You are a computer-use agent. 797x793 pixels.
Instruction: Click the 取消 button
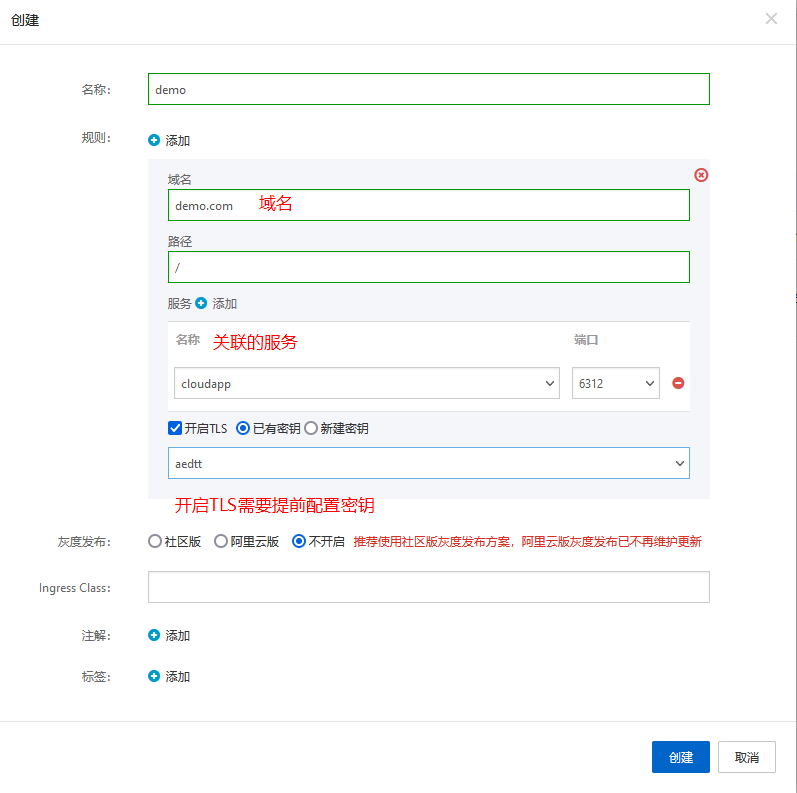[746, 757]
